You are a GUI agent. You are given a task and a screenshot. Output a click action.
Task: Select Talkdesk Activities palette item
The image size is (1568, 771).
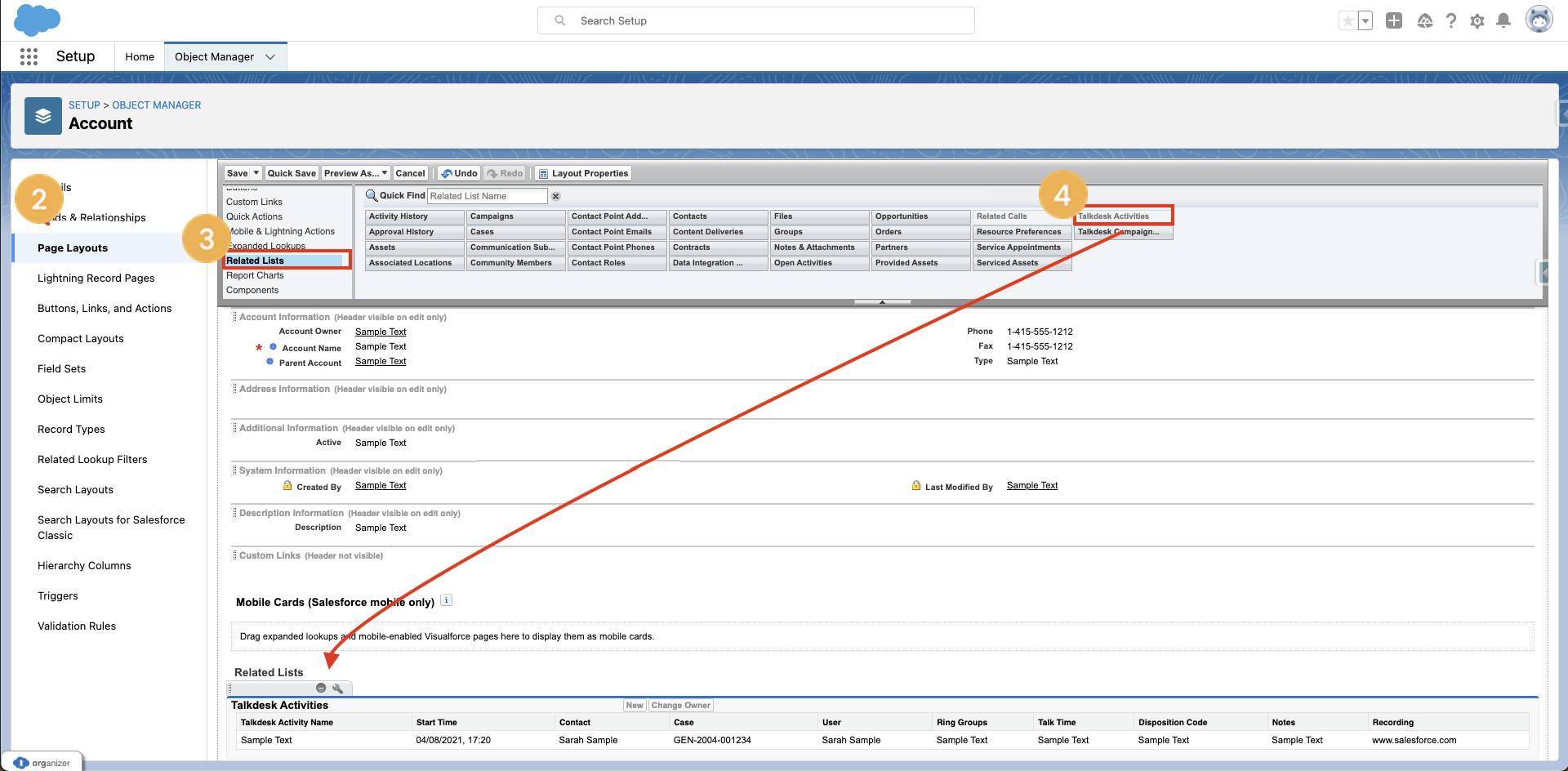(x=1124, y=216)
